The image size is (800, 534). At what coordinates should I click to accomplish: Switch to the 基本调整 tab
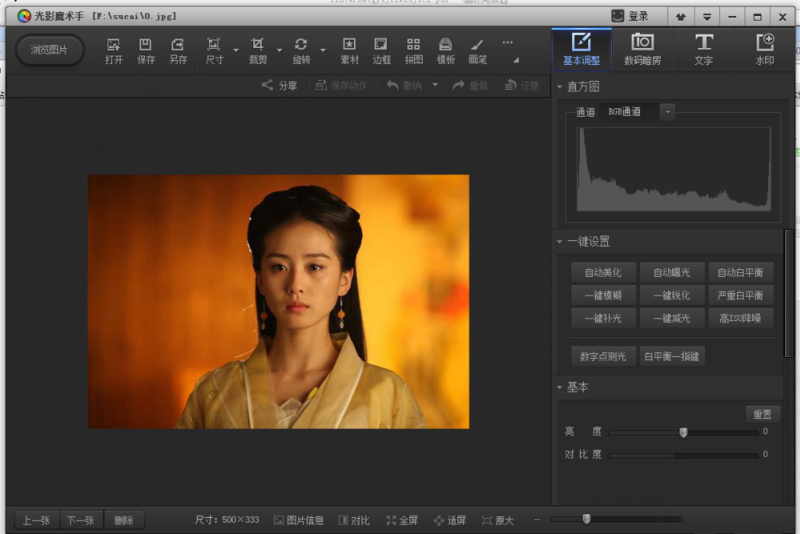(x=581, y=49)
